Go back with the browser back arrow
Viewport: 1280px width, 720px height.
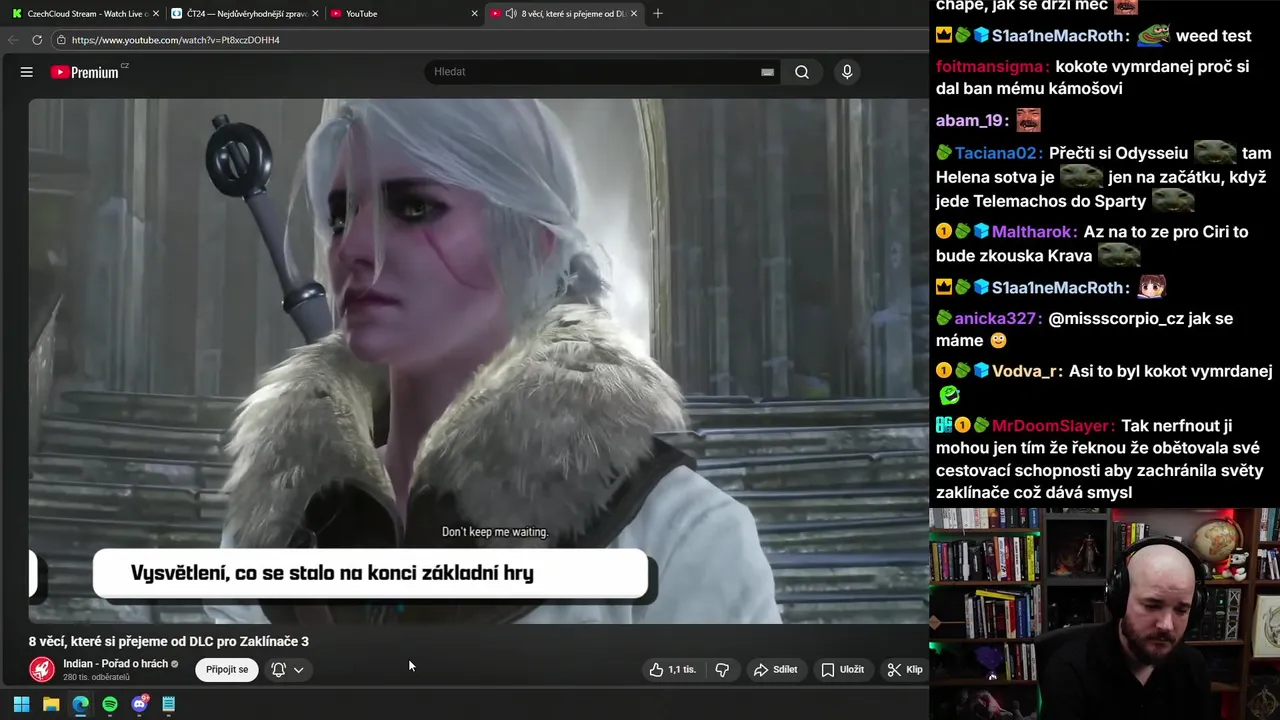coord(13,40)
